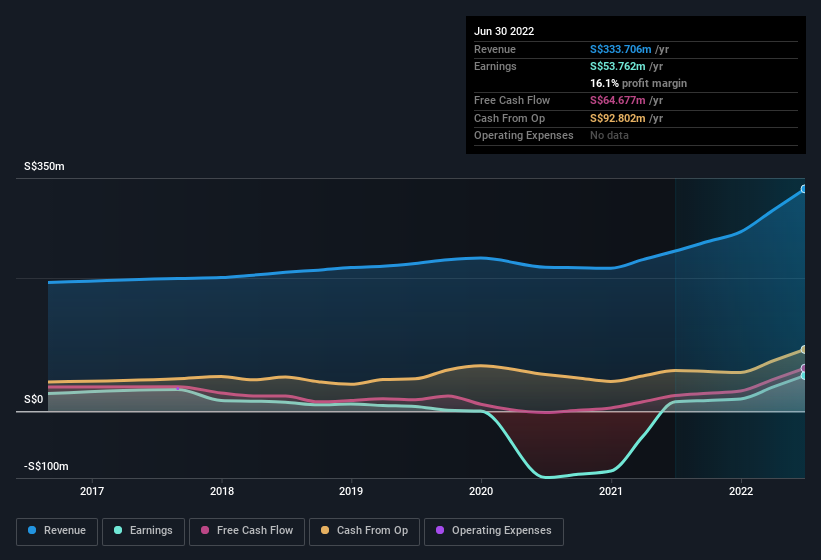The height and width of the screenshot is (560, 821).
Task: Select the 2017 x-axis label
Action: pyautogui.click(x=92, y=491)
